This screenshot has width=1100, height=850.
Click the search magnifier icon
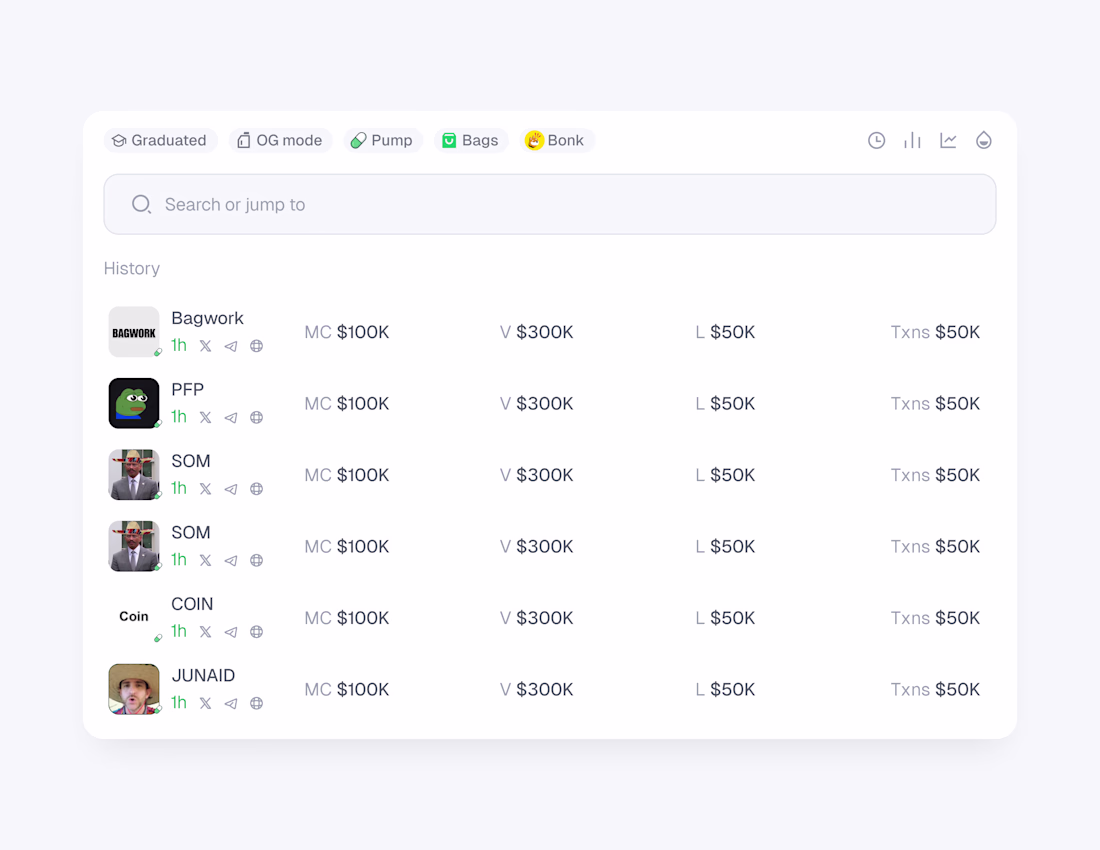point(142,204)
